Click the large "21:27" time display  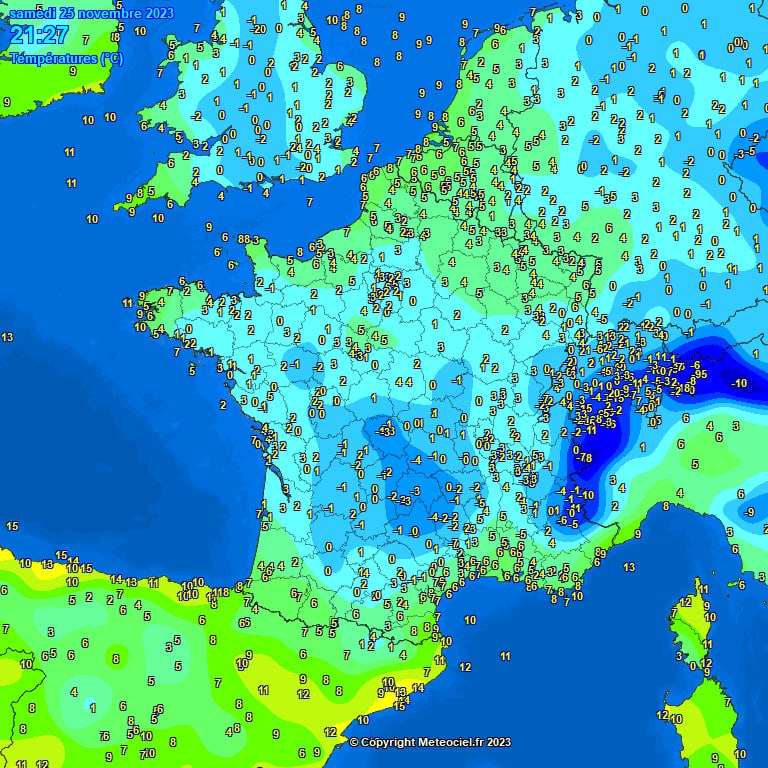coord(40,36)
